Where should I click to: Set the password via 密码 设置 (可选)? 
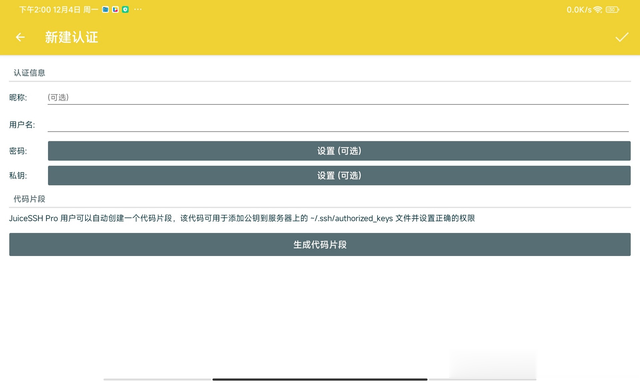[x=339, y=151]
